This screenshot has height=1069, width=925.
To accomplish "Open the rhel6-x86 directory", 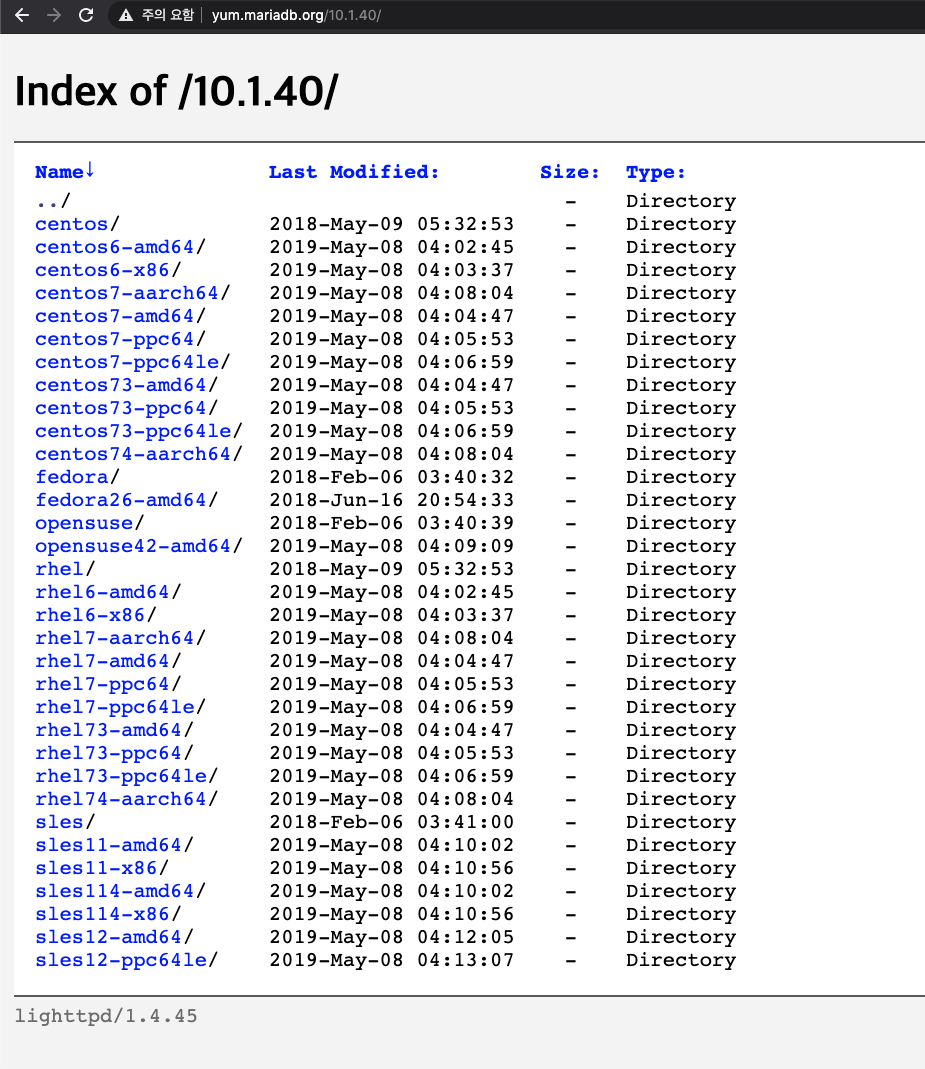I will (x=90, y=616).
